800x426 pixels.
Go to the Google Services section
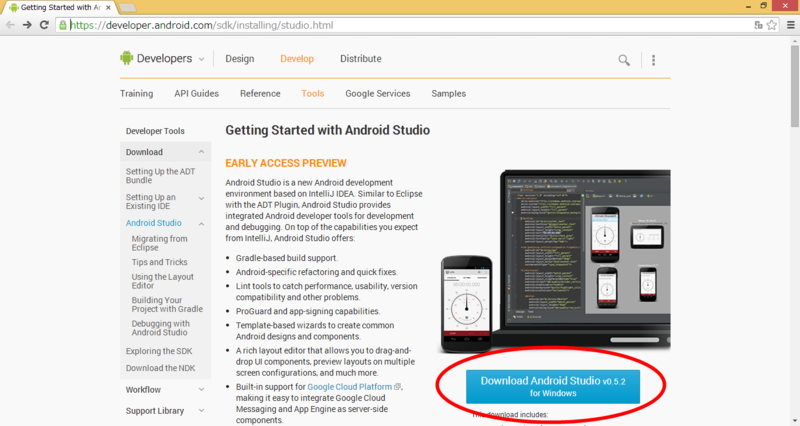tap(378, 93)
